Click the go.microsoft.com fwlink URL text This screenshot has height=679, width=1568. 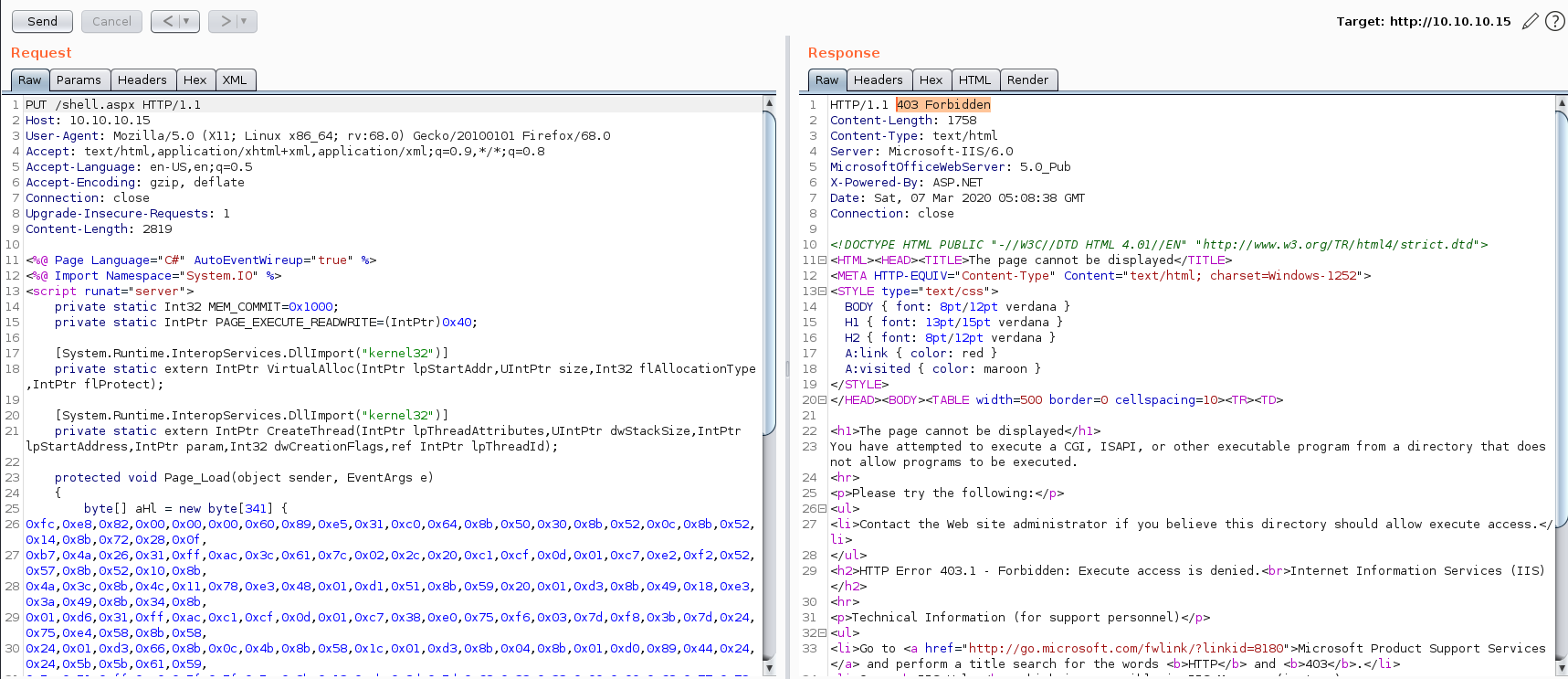pos(1127,649)
